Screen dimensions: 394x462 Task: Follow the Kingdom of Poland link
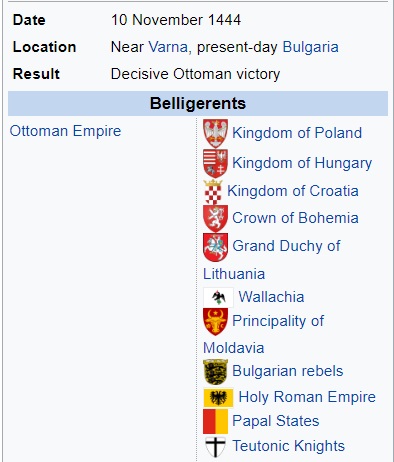click(x=297, y=133)
